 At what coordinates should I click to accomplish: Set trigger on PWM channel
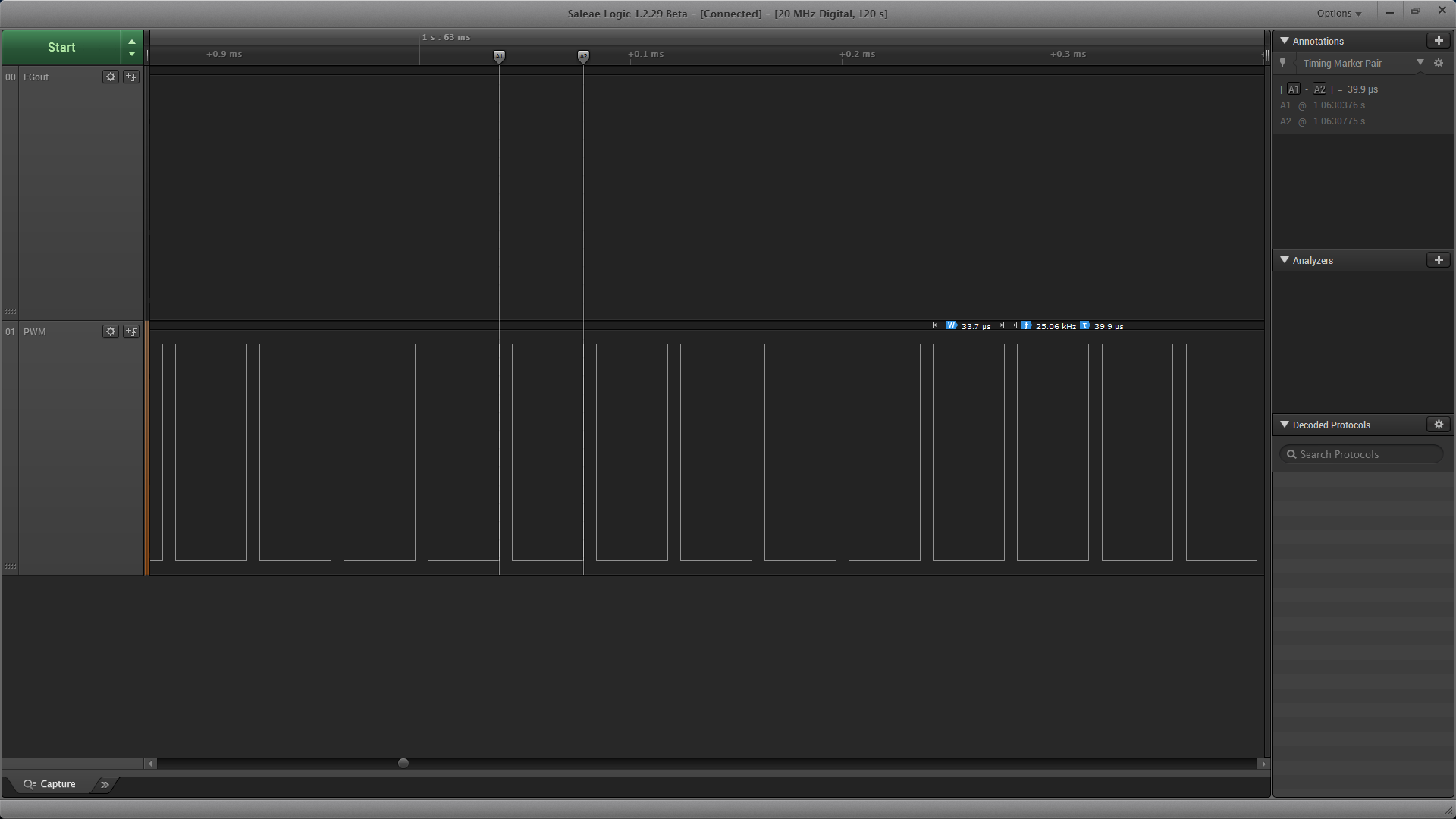[x=131, y=331]
